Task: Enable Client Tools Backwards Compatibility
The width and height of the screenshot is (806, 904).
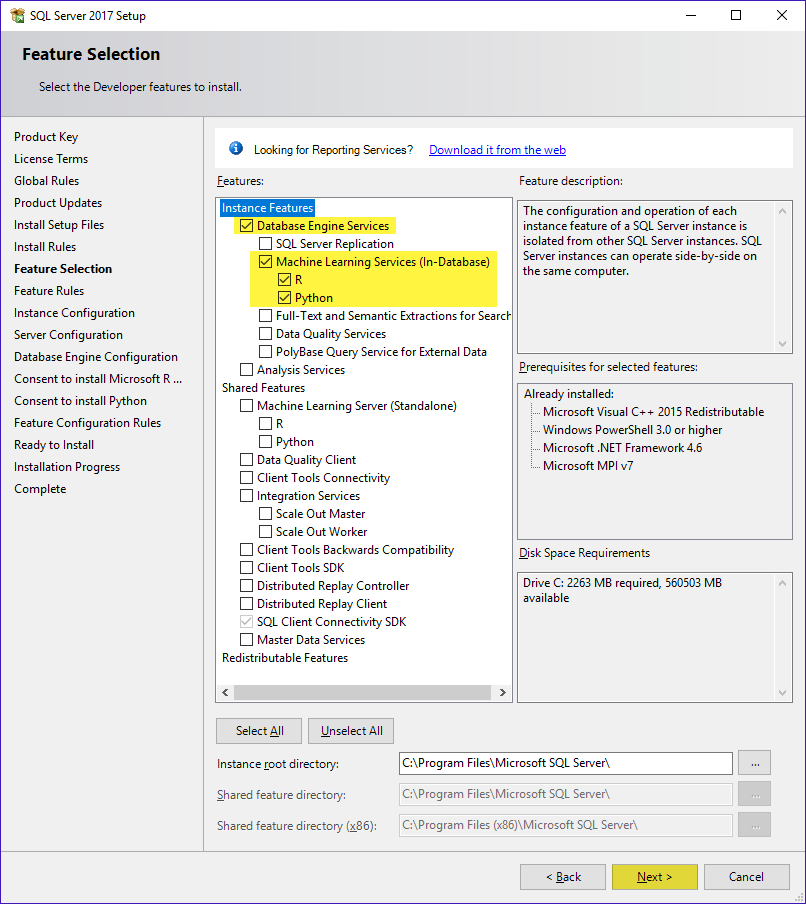Action: point(246,549)
